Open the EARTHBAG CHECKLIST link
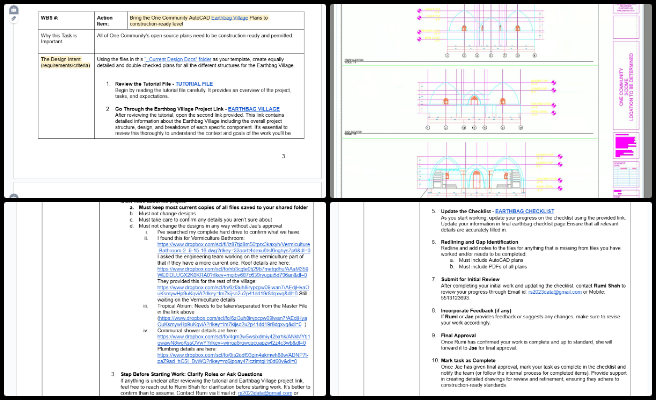Screen dimensions: 656x400 coord(524,211)
